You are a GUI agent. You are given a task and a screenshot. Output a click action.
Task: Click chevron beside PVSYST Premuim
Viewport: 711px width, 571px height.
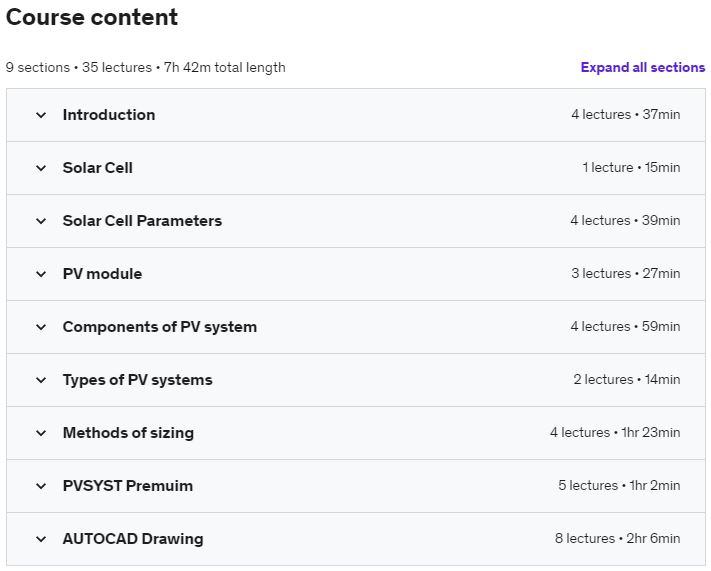[x=41, y=486]
